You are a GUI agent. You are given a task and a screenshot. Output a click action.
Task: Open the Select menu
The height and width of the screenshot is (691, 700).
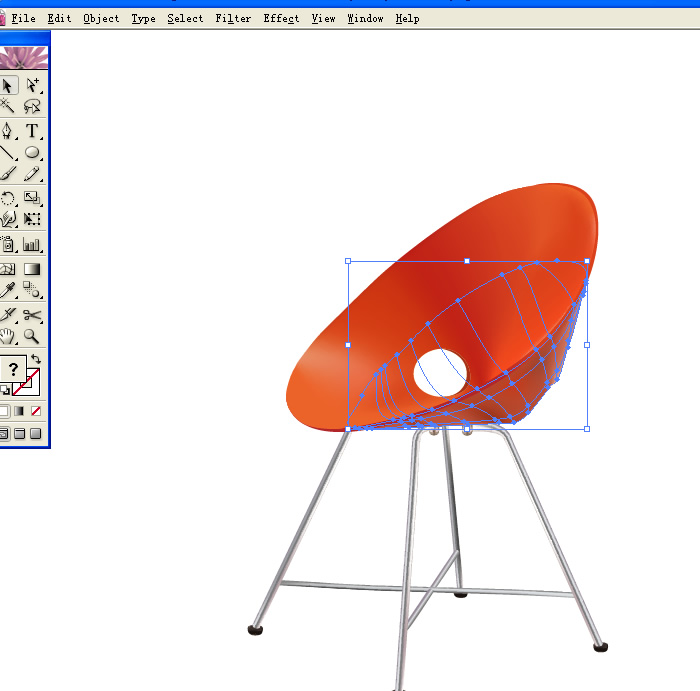tap(185, 18)
